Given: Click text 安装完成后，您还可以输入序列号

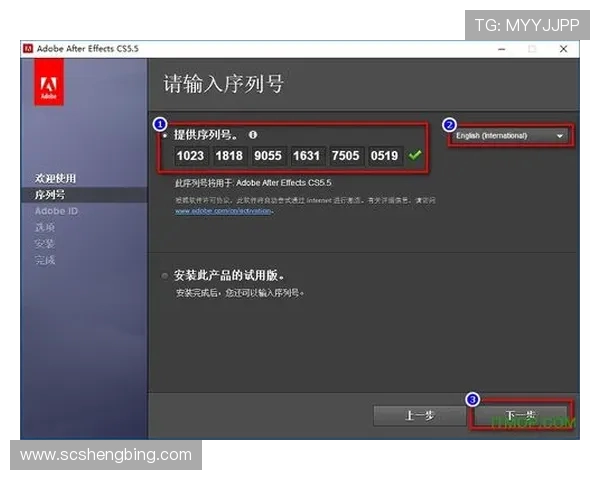Looking at the screenshot, I should point(240,293).
